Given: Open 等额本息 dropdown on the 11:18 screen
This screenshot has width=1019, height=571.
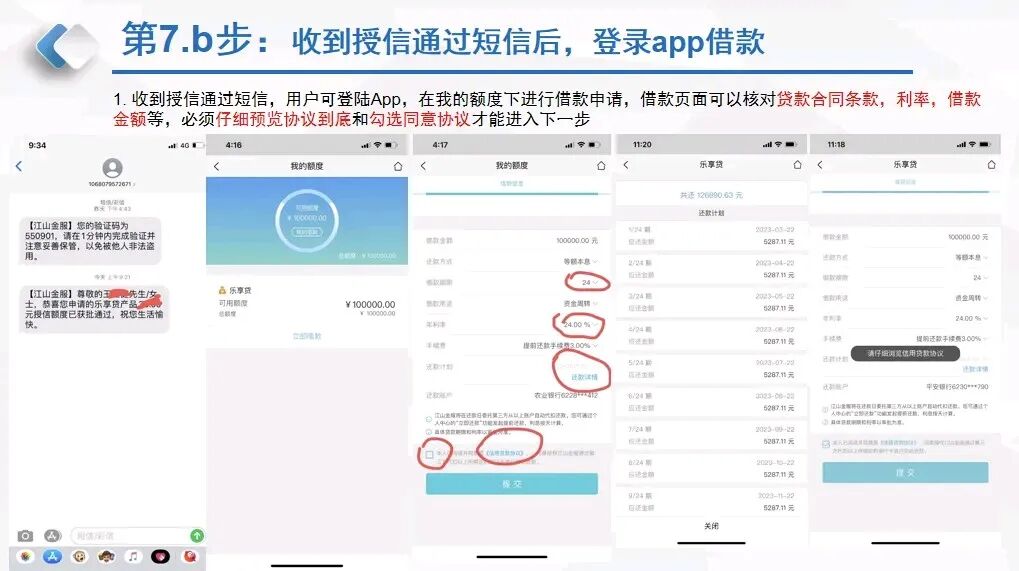Looking at the screenshot, I should point(971,257).
